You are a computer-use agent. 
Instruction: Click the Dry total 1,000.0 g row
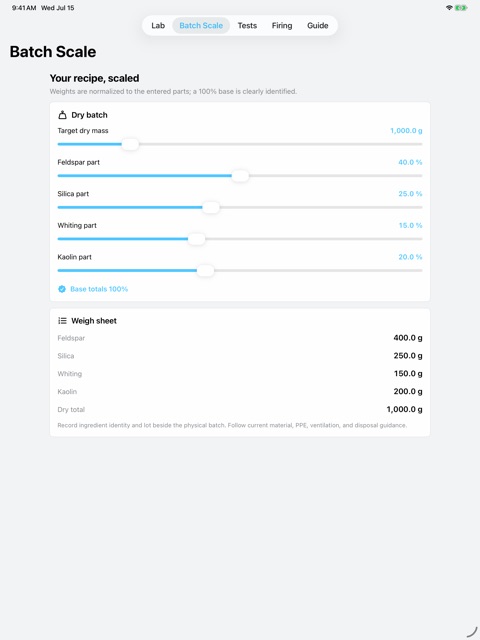coord(240,409)
